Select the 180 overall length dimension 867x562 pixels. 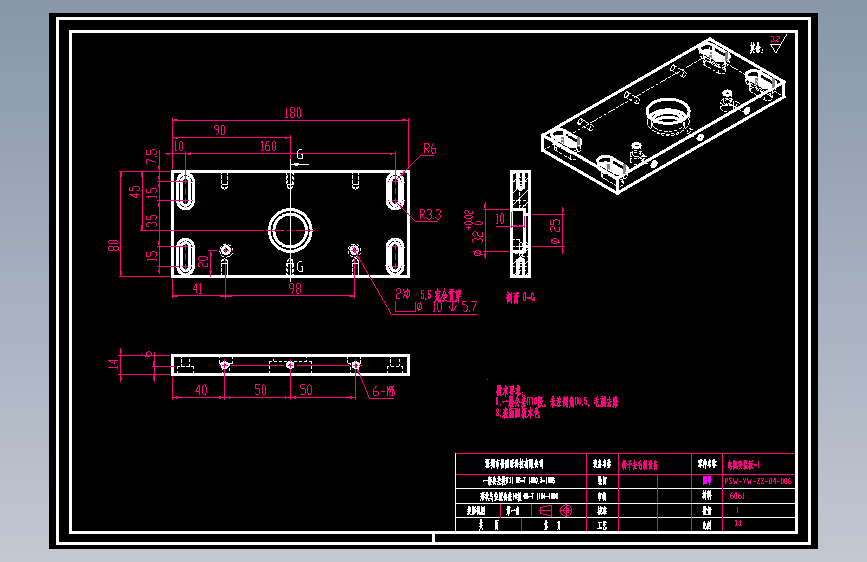[x=293, y=113]
